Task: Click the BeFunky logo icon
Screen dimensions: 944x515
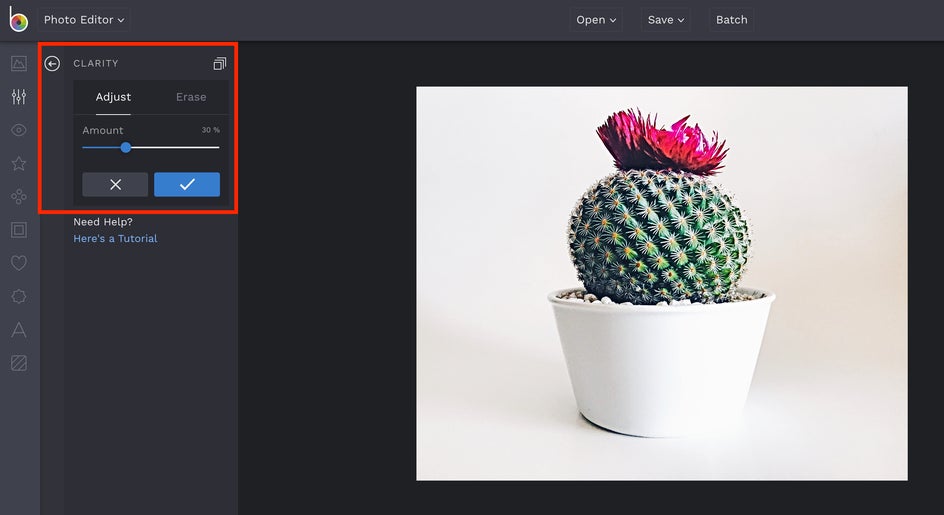Action: (18, 20)
